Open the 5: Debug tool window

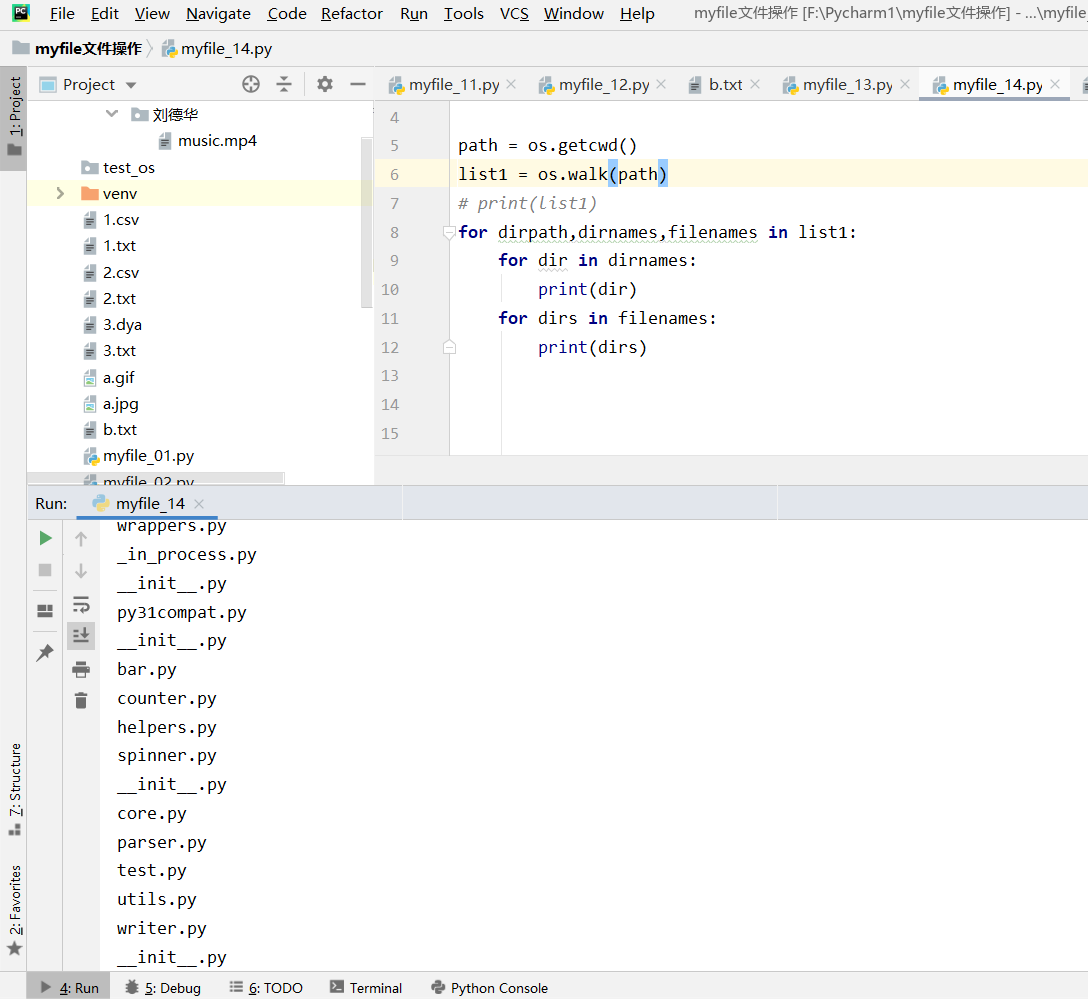point(163,988)
